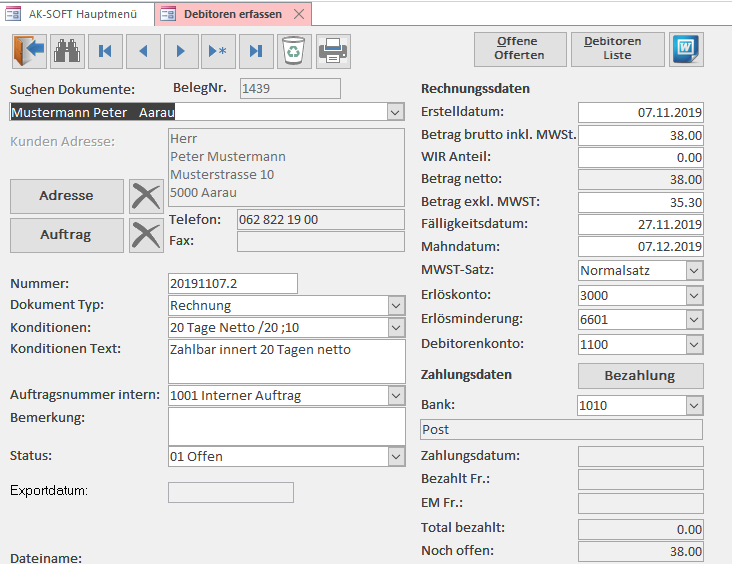Jump to last record
The height and width of the screenshot is (564, 732).
256,51
